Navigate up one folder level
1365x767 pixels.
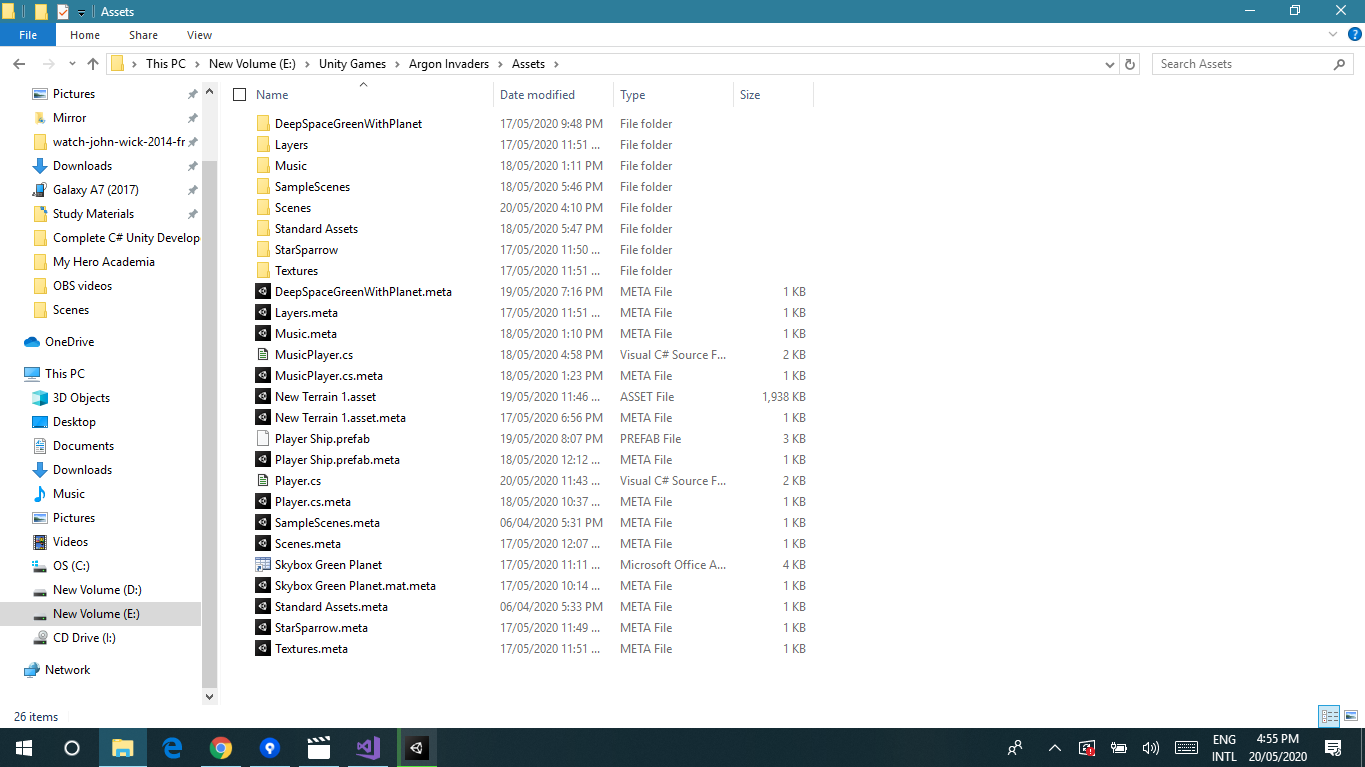[93, 64]
